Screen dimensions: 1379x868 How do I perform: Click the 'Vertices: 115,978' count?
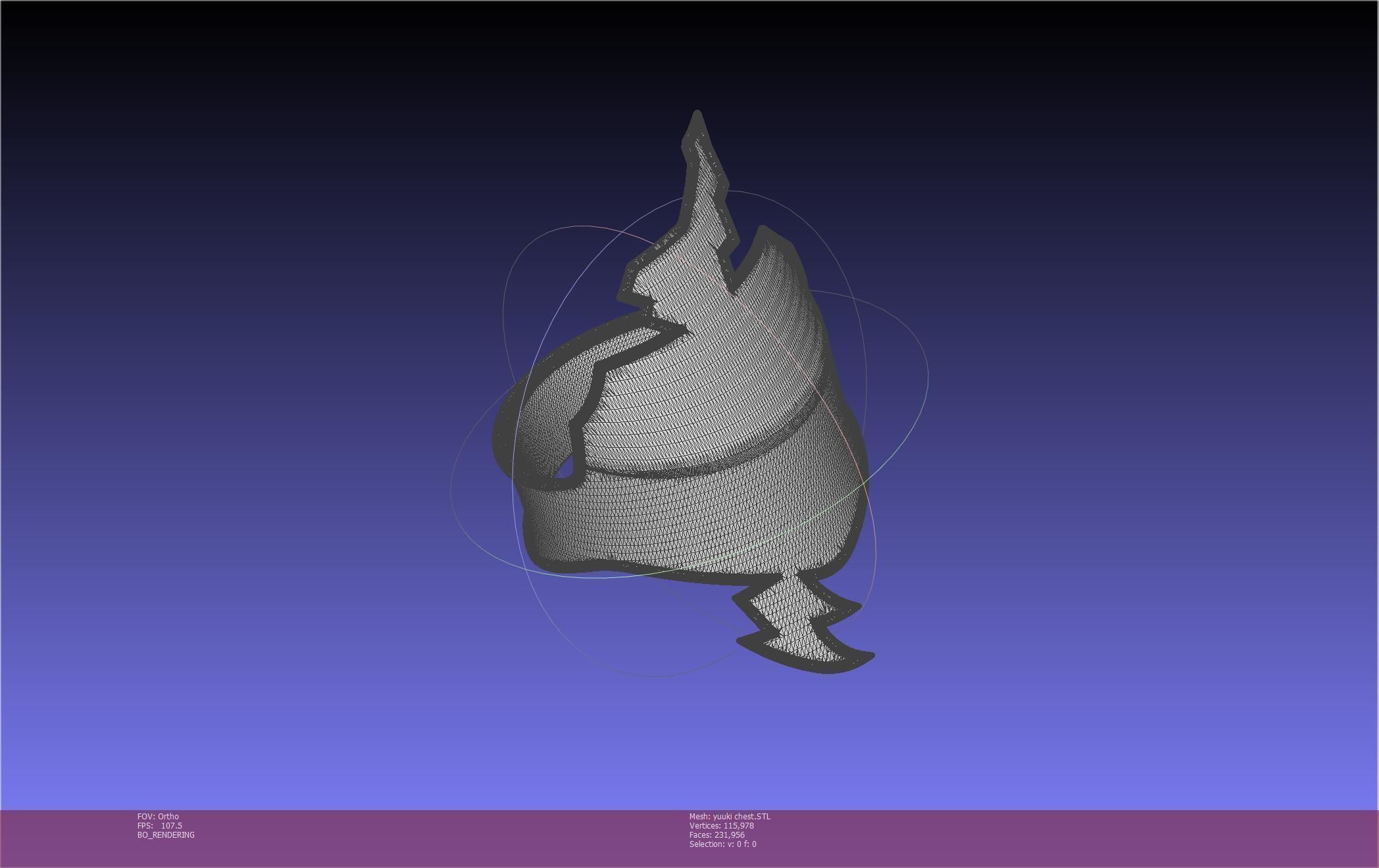point(722,826)
